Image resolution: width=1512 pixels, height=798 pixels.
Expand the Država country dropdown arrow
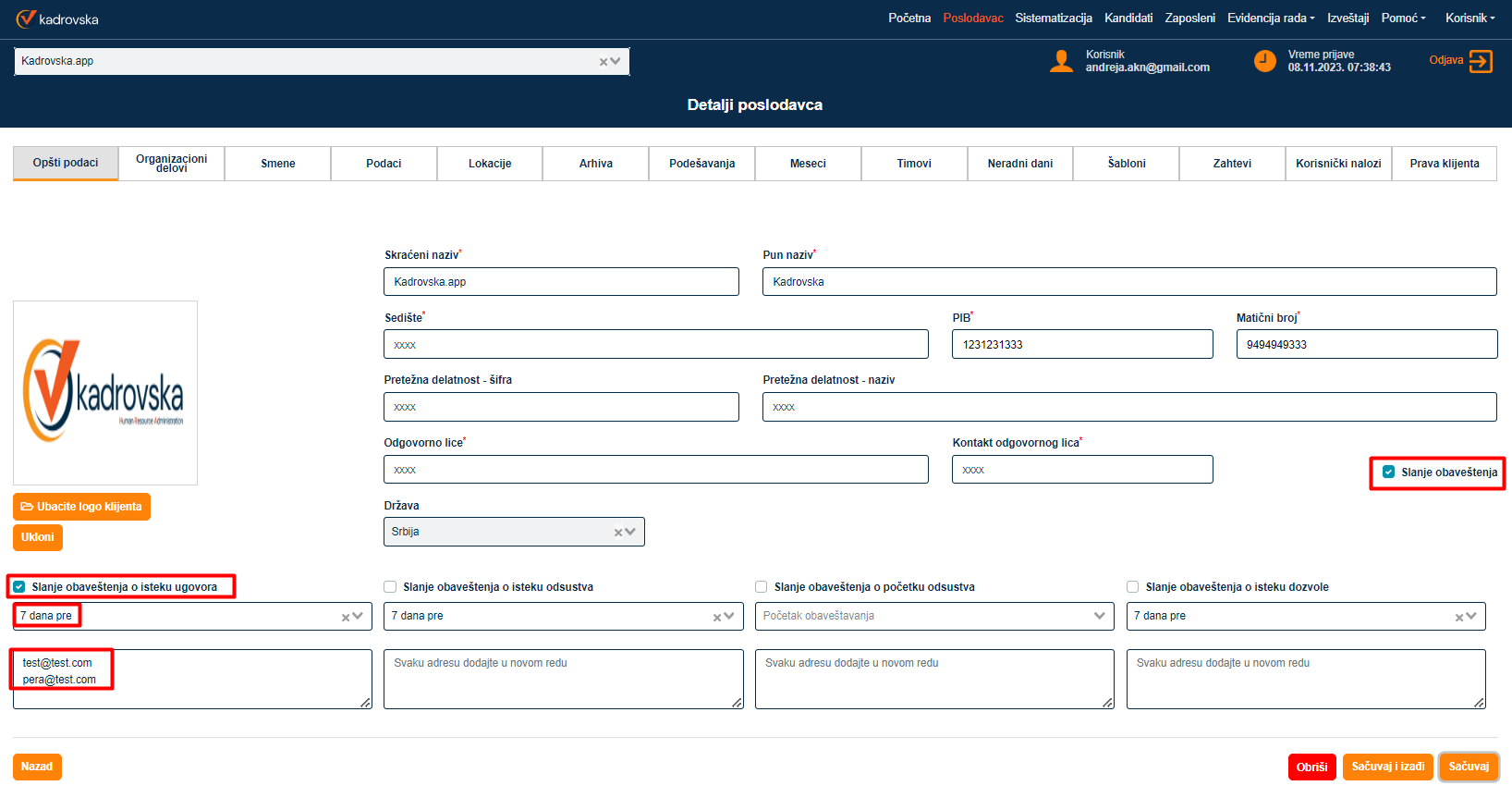[x=631, y=532]
